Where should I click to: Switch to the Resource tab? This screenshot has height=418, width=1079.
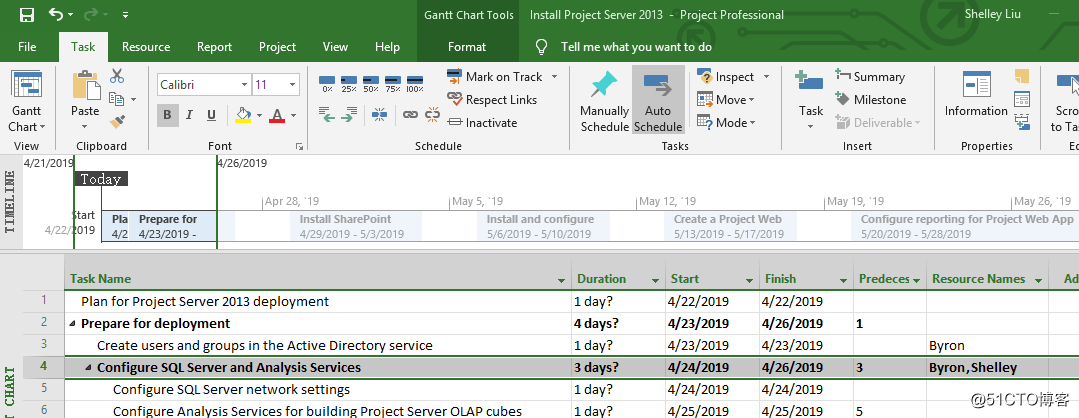coord(146,47)
